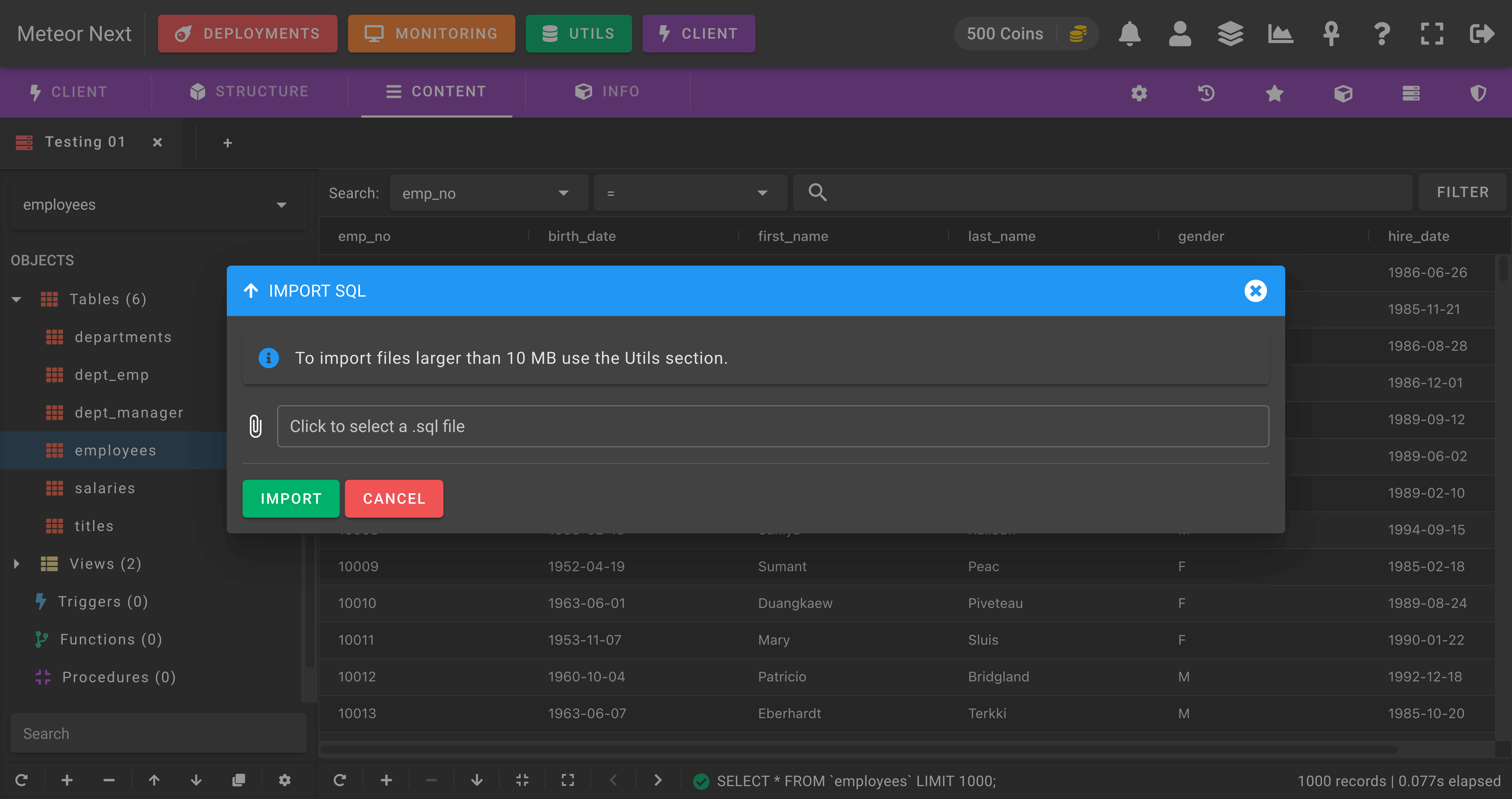
Task: Open Monitoring section
Action: (x=431, y=33)
